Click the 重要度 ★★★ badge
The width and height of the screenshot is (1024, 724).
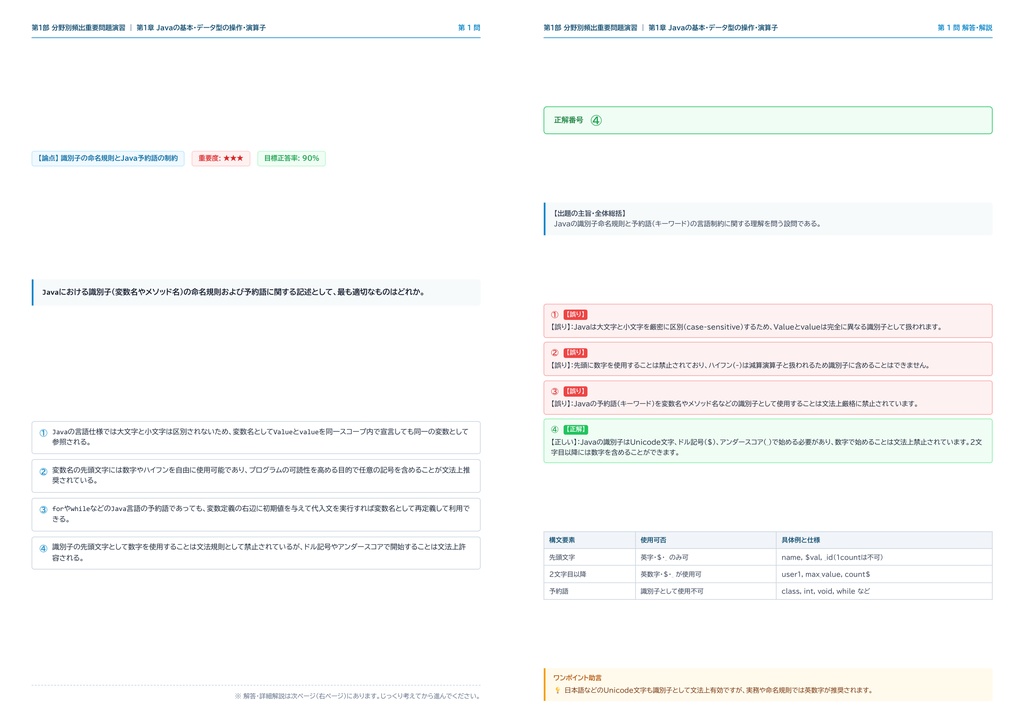[221, 159]
